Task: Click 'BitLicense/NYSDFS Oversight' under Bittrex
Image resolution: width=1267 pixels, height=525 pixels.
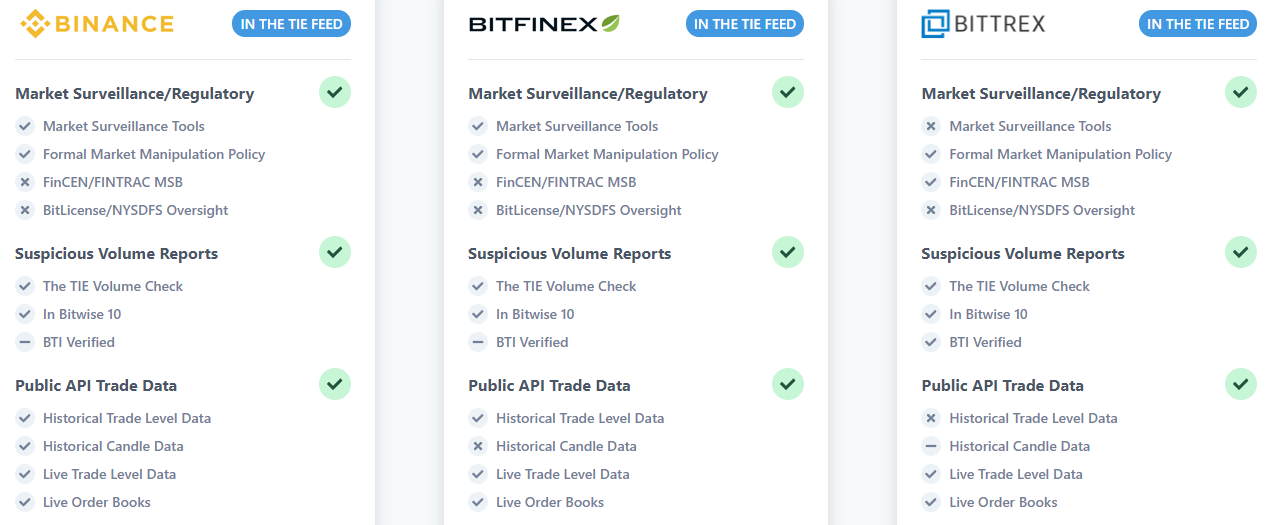Action: [x=1042, y=210]
